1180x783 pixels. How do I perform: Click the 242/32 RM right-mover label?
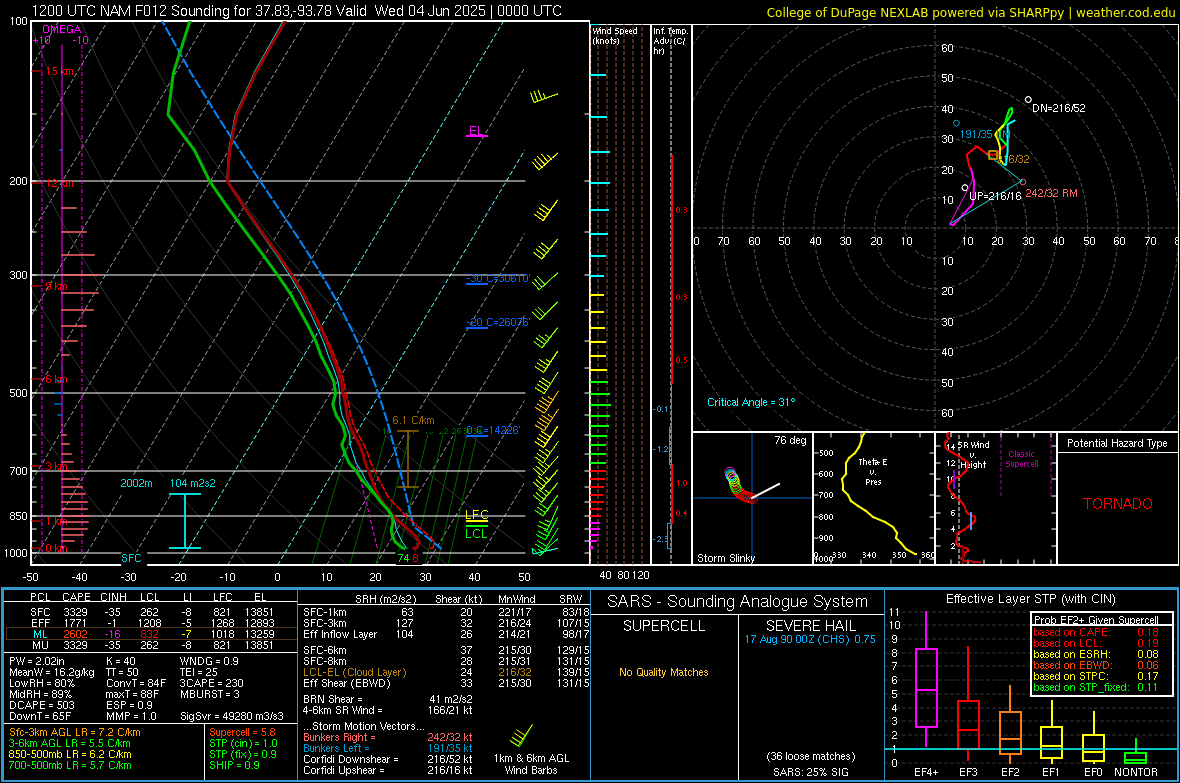pyautogui.click(x=1051, y=193)
